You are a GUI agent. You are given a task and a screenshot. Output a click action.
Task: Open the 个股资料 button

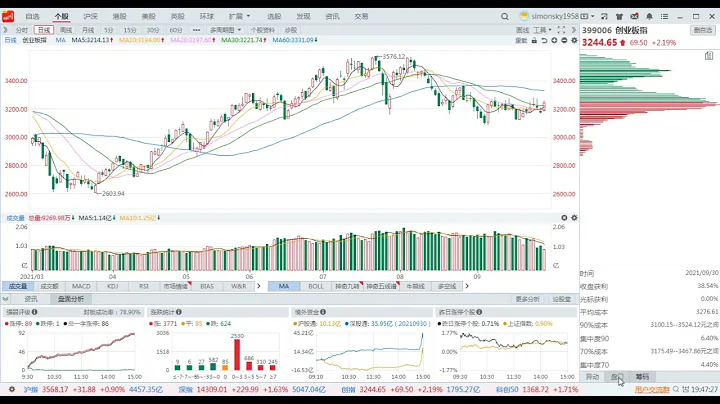point(263,30)
